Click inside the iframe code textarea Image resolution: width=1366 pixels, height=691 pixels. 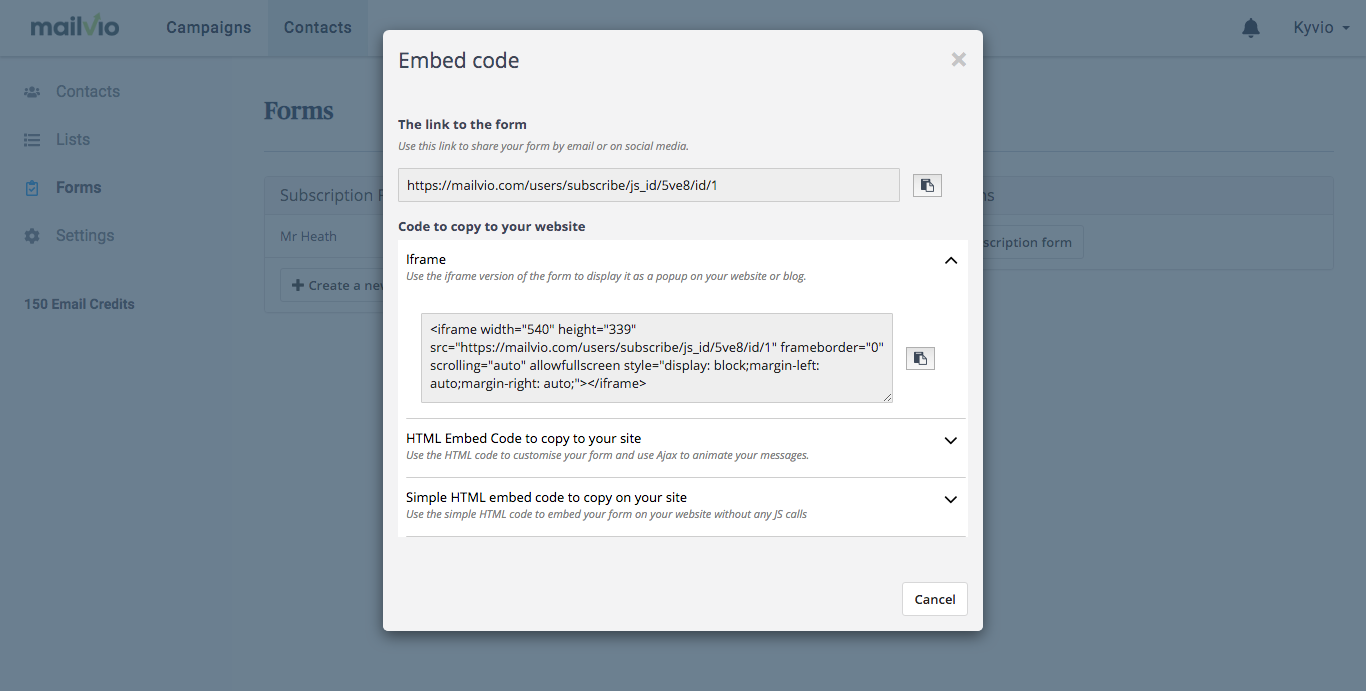tap(657, 358)
